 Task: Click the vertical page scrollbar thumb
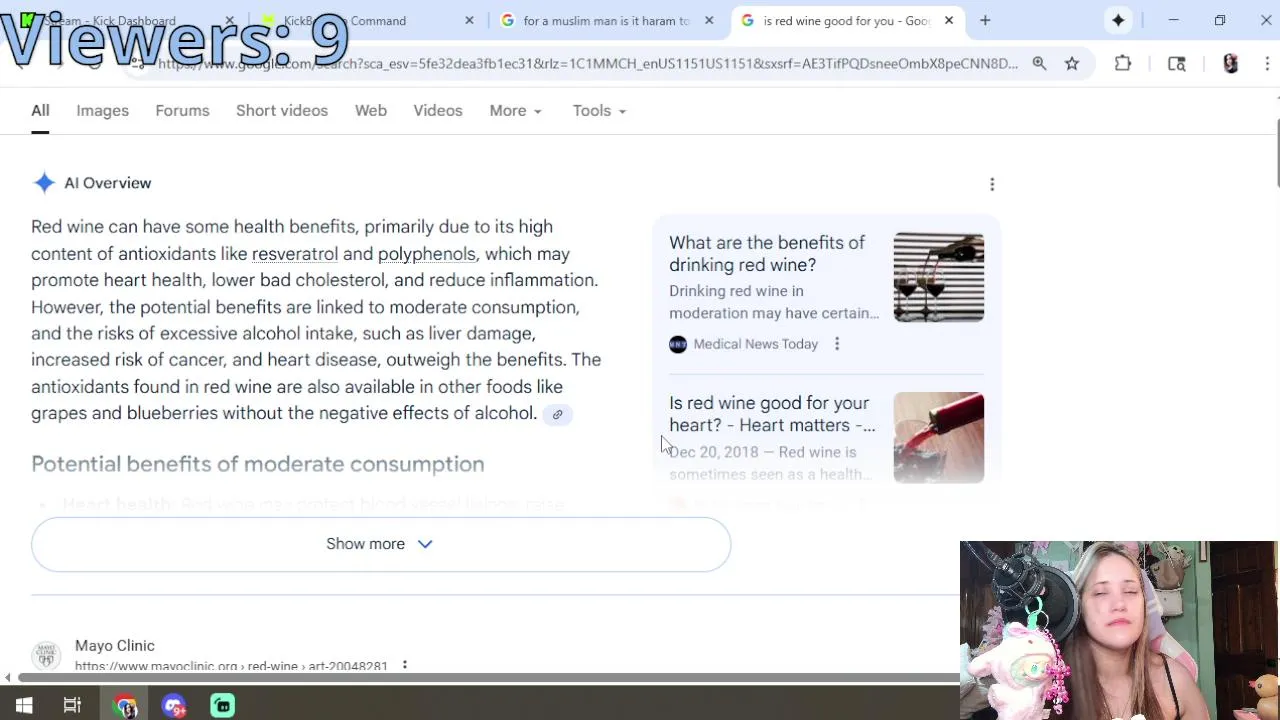coord(1278,152)
